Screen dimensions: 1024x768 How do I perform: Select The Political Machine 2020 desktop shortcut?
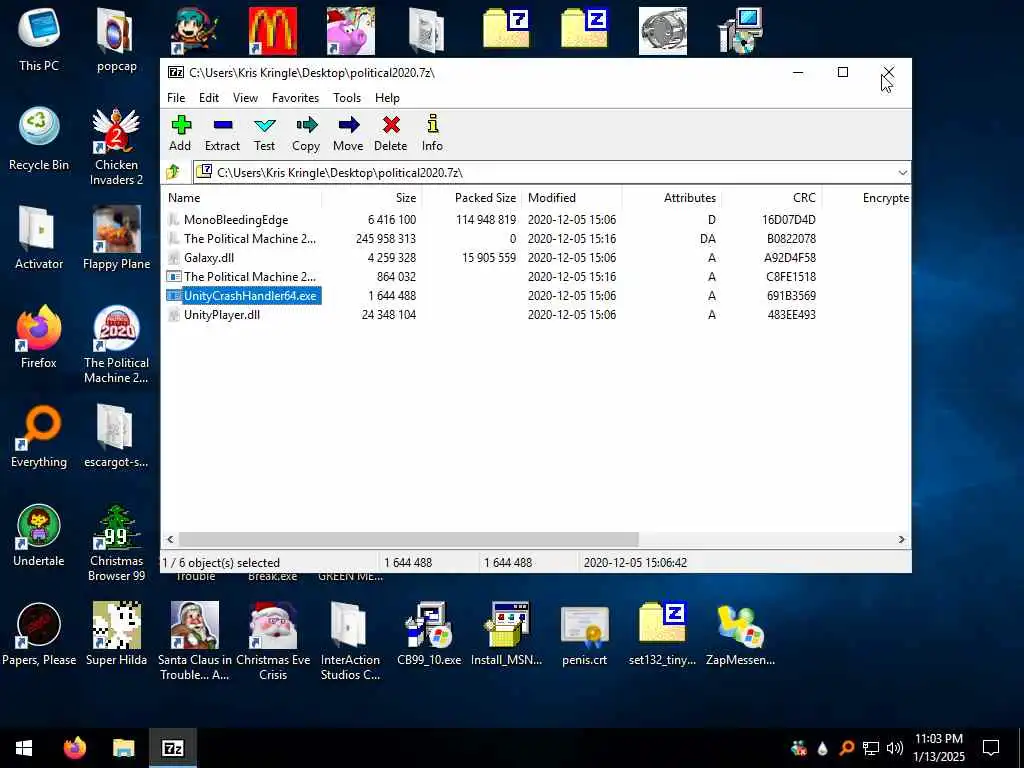pos(116,344)
